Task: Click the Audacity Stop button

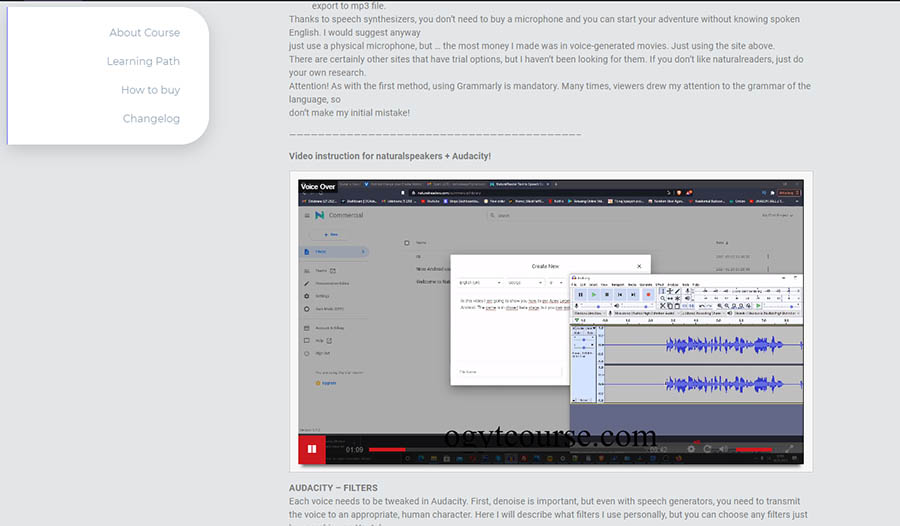Action: [607, 295]
